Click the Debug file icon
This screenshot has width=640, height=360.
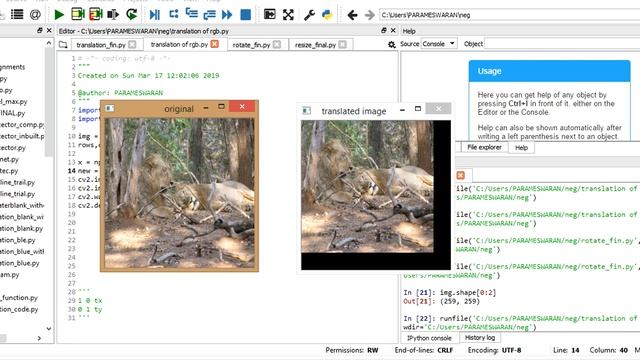tap(155, 15)
